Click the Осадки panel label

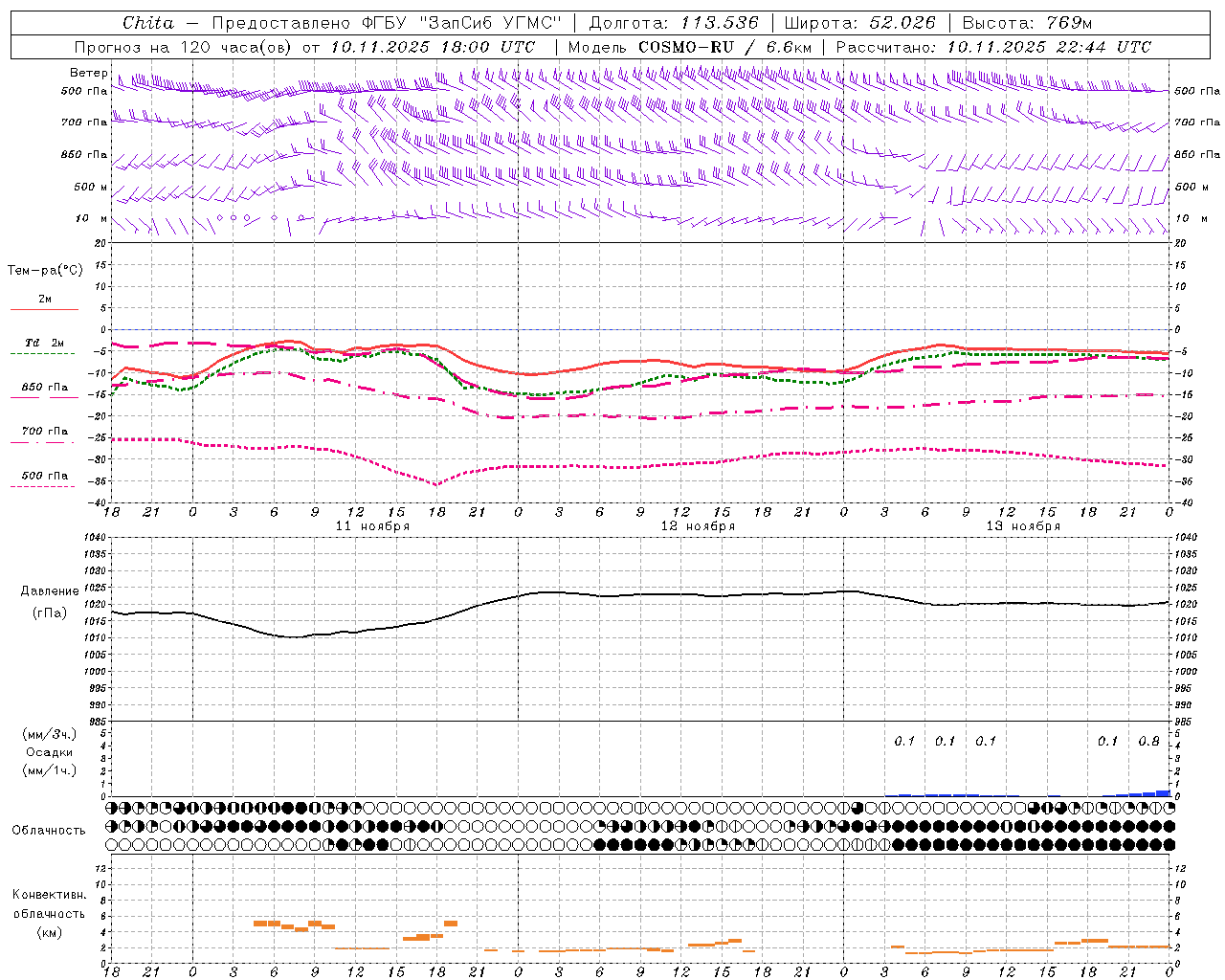50,752
